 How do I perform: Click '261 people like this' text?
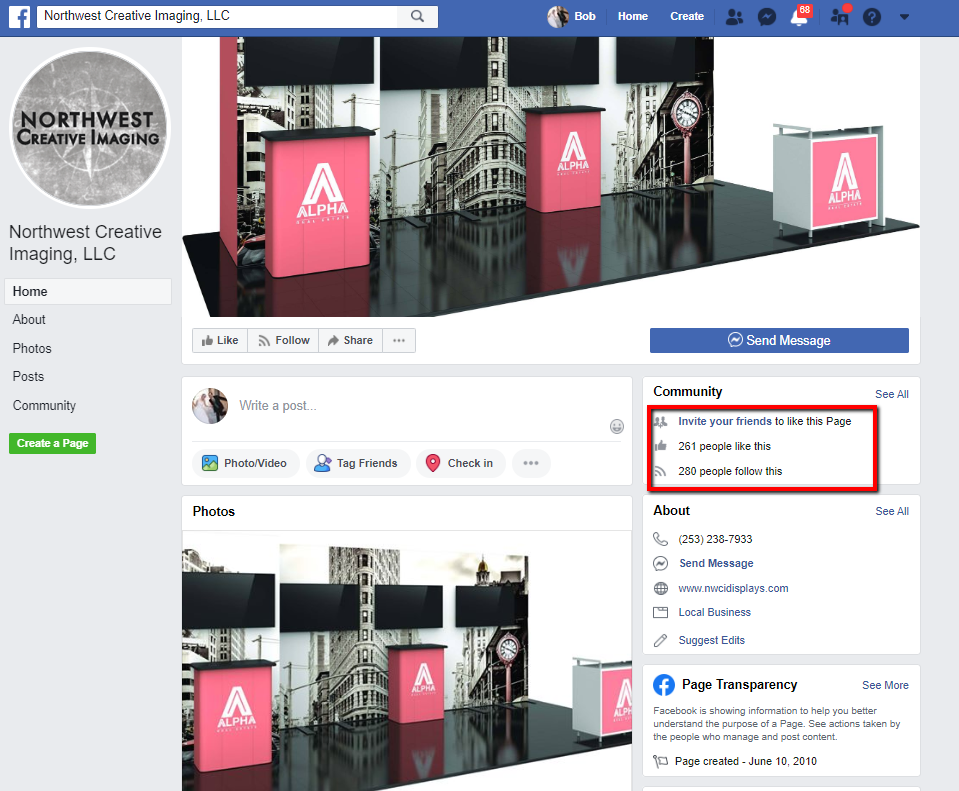click(724, 447)
